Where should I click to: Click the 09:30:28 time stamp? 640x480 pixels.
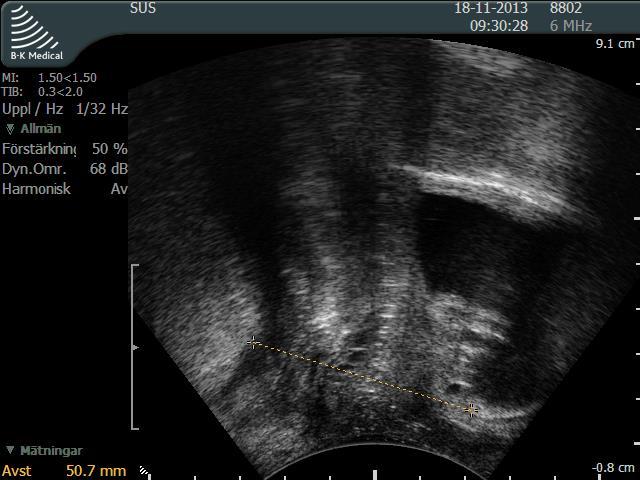499,26
